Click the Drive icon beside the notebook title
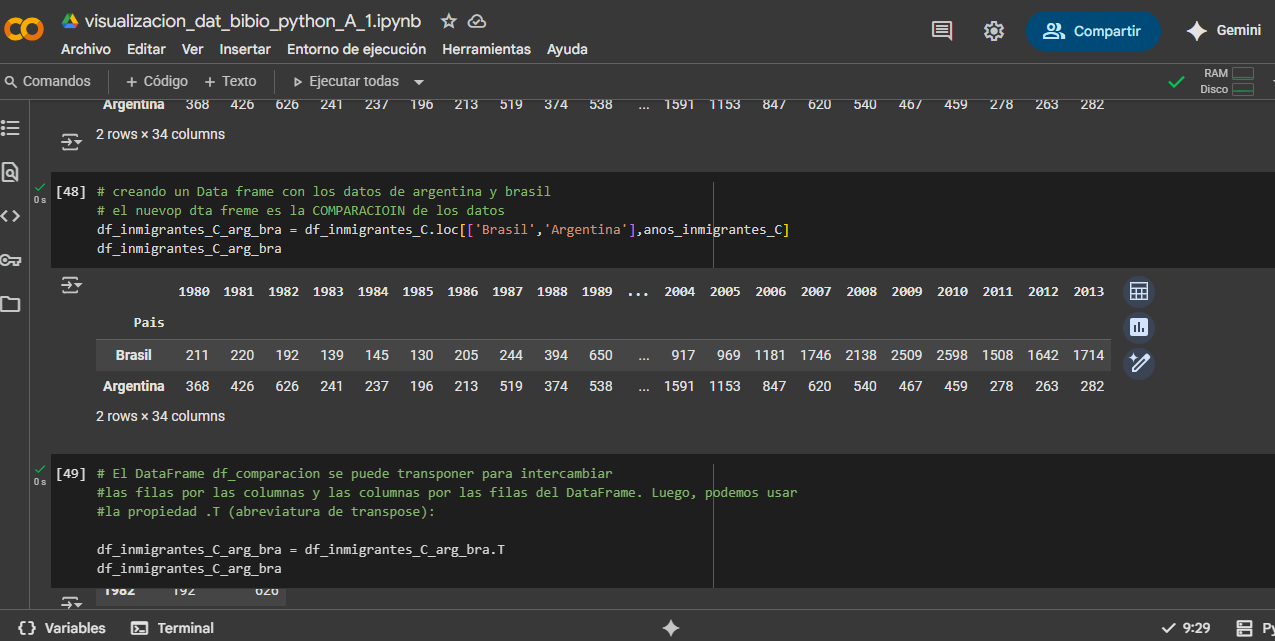This screenshot has width=1275, height=641. coord(70,21)
